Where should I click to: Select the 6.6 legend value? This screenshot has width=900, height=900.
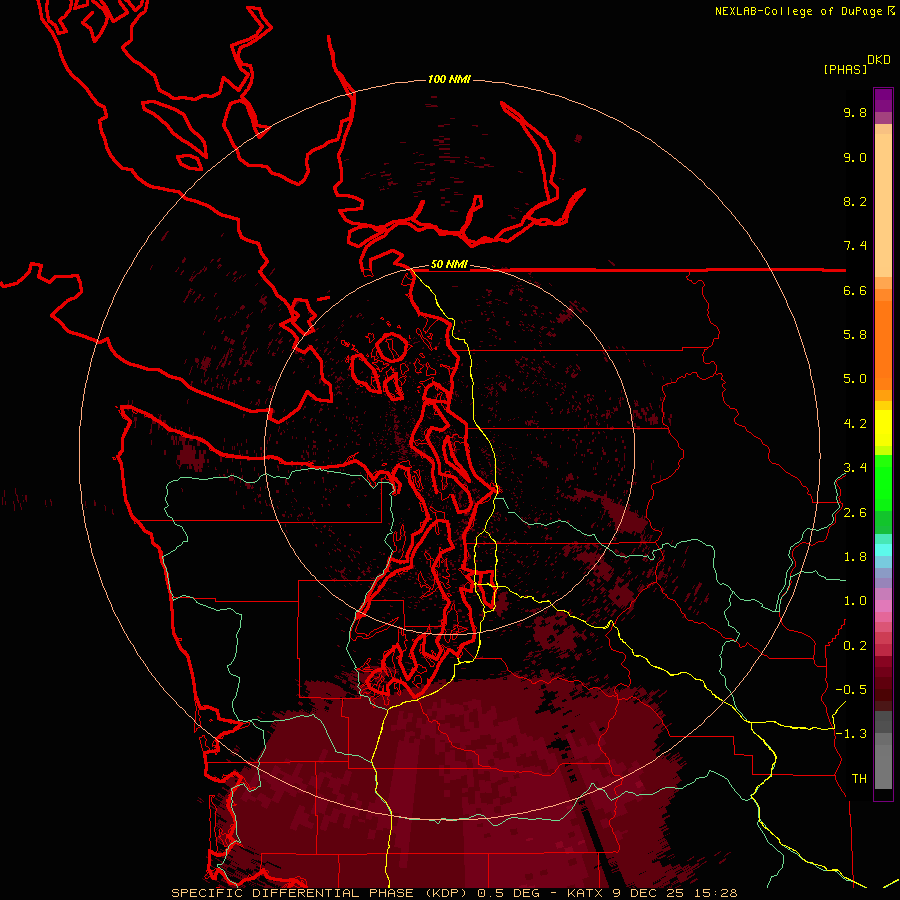click(855, 290)
